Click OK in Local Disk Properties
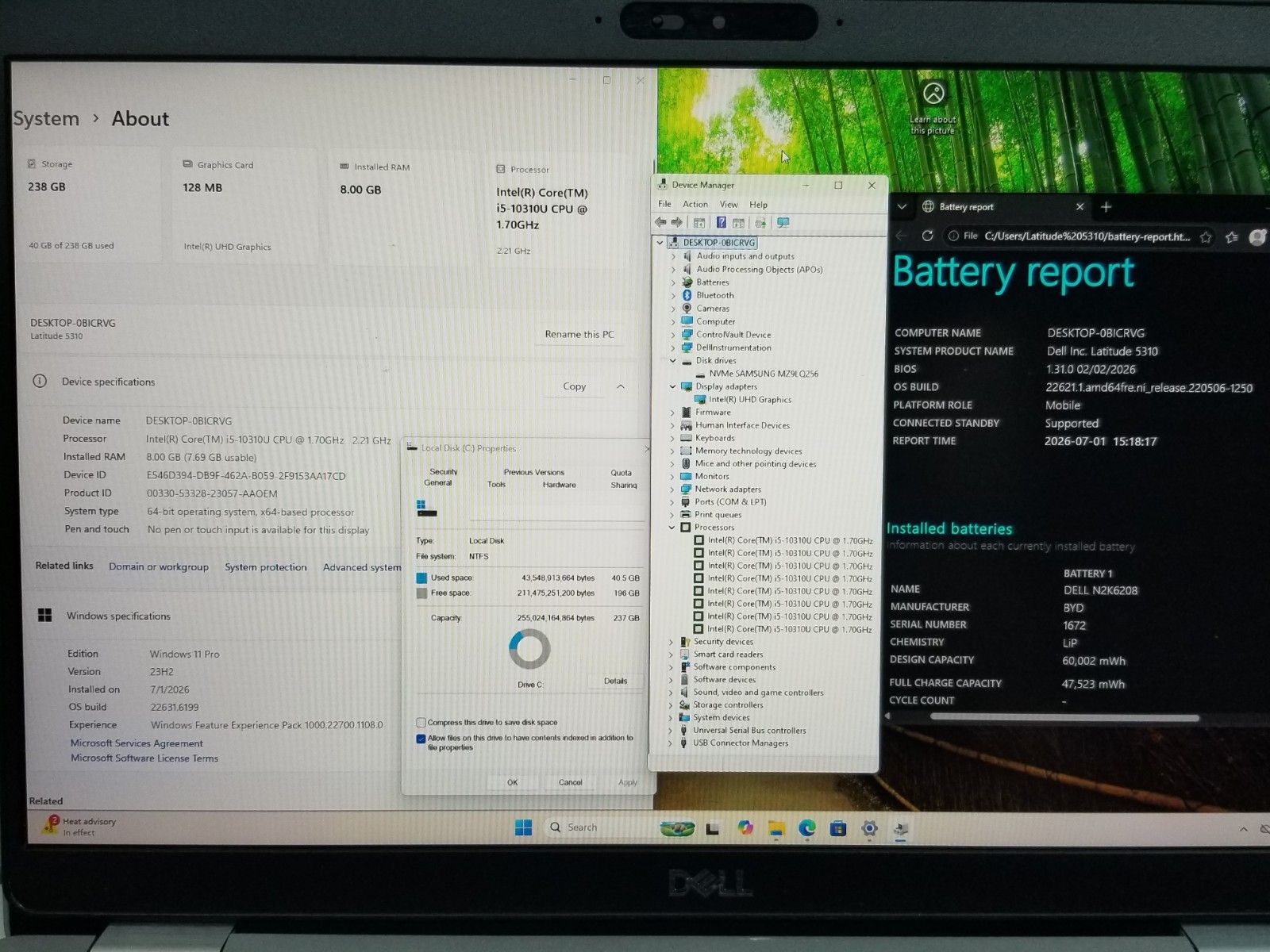1270x952 pixels. 512,782
